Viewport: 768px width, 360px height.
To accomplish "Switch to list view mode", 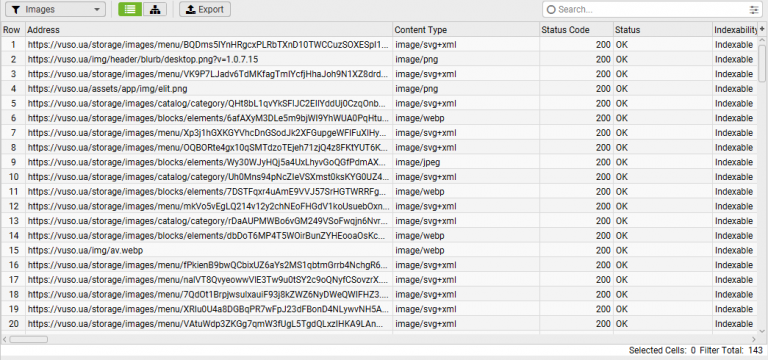I will point(130,9).
